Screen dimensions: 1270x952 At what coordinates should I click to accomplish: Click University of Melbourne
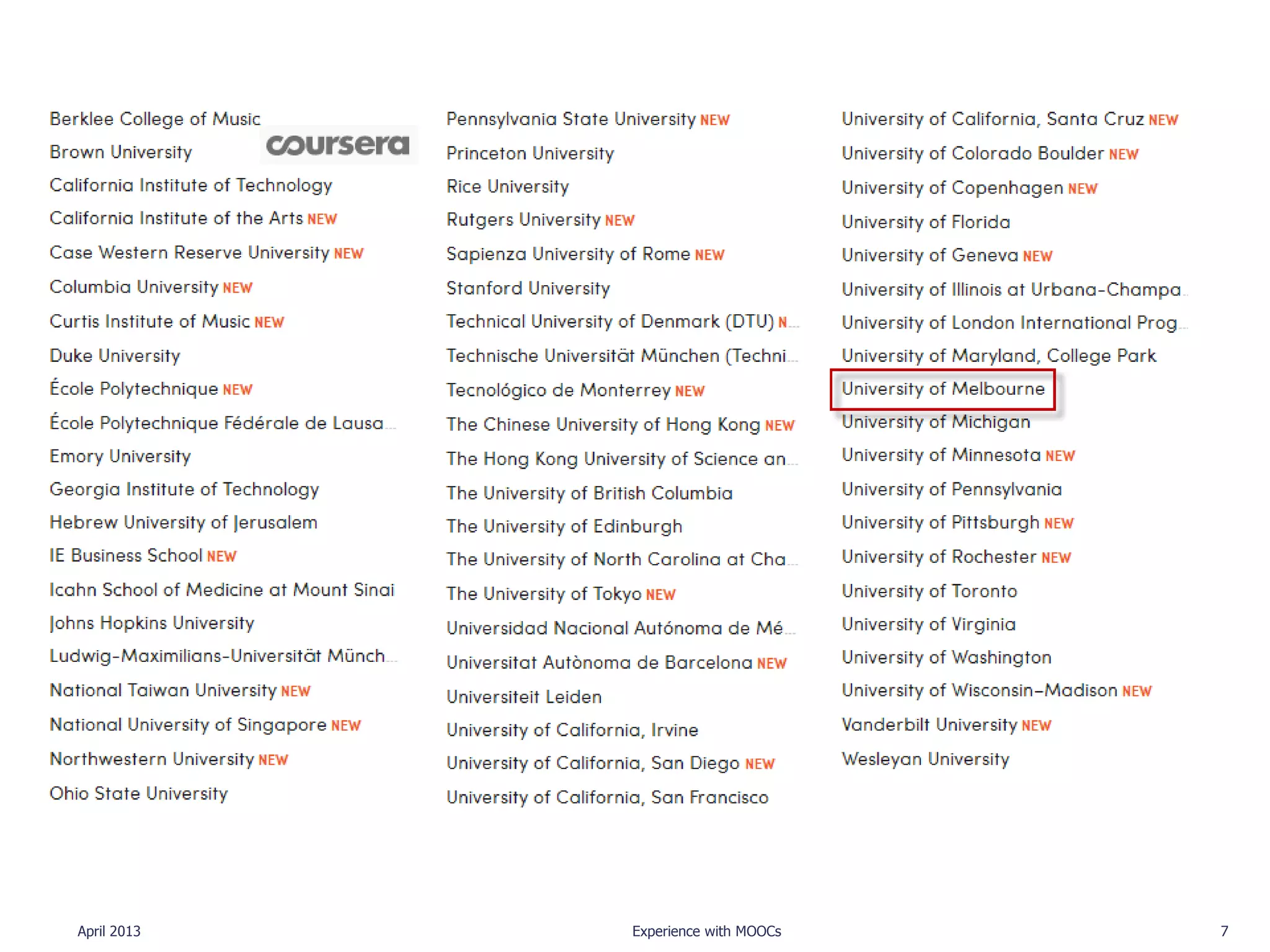point(943,389)
